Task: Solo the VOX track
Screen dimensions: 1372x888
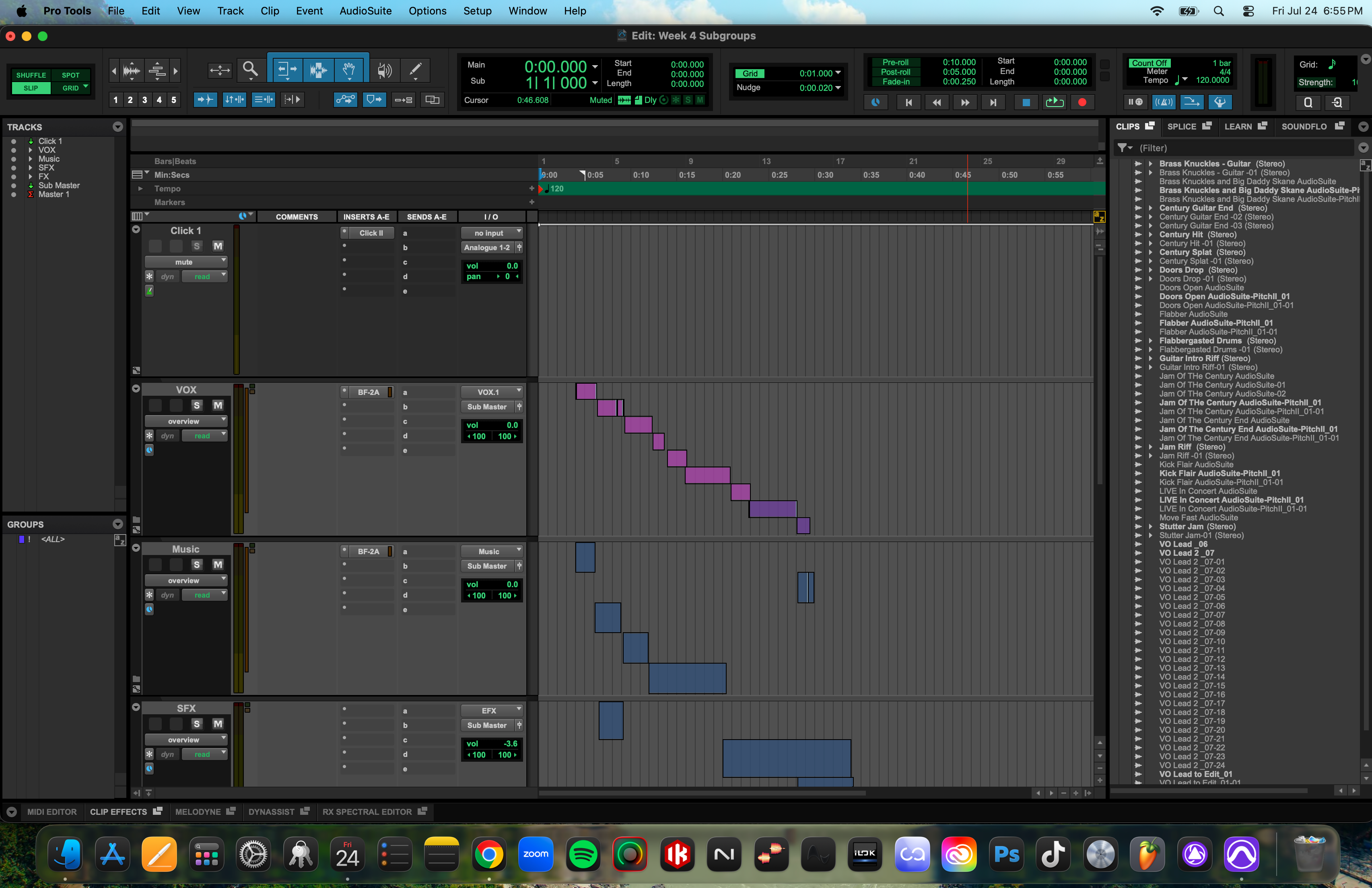Action: tap(197, 406)
